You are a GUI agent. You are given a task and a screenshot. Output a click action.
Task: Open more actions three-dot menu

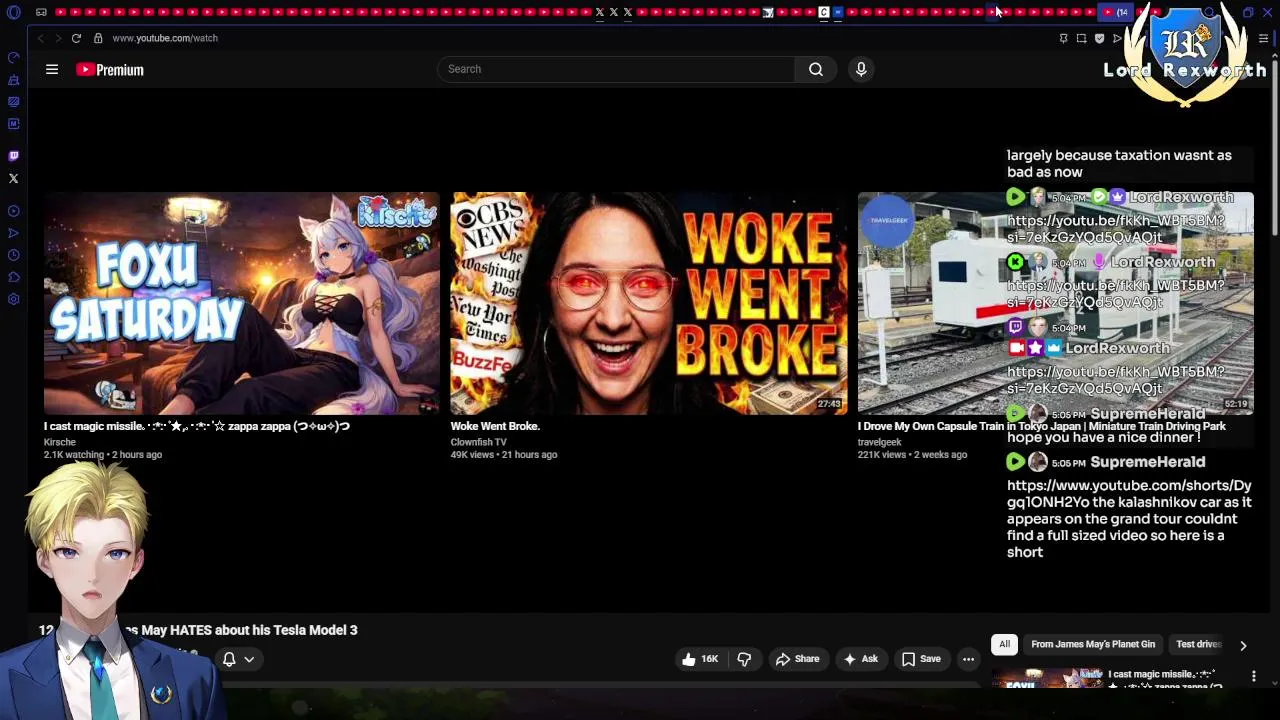click(x=968, y=659)
